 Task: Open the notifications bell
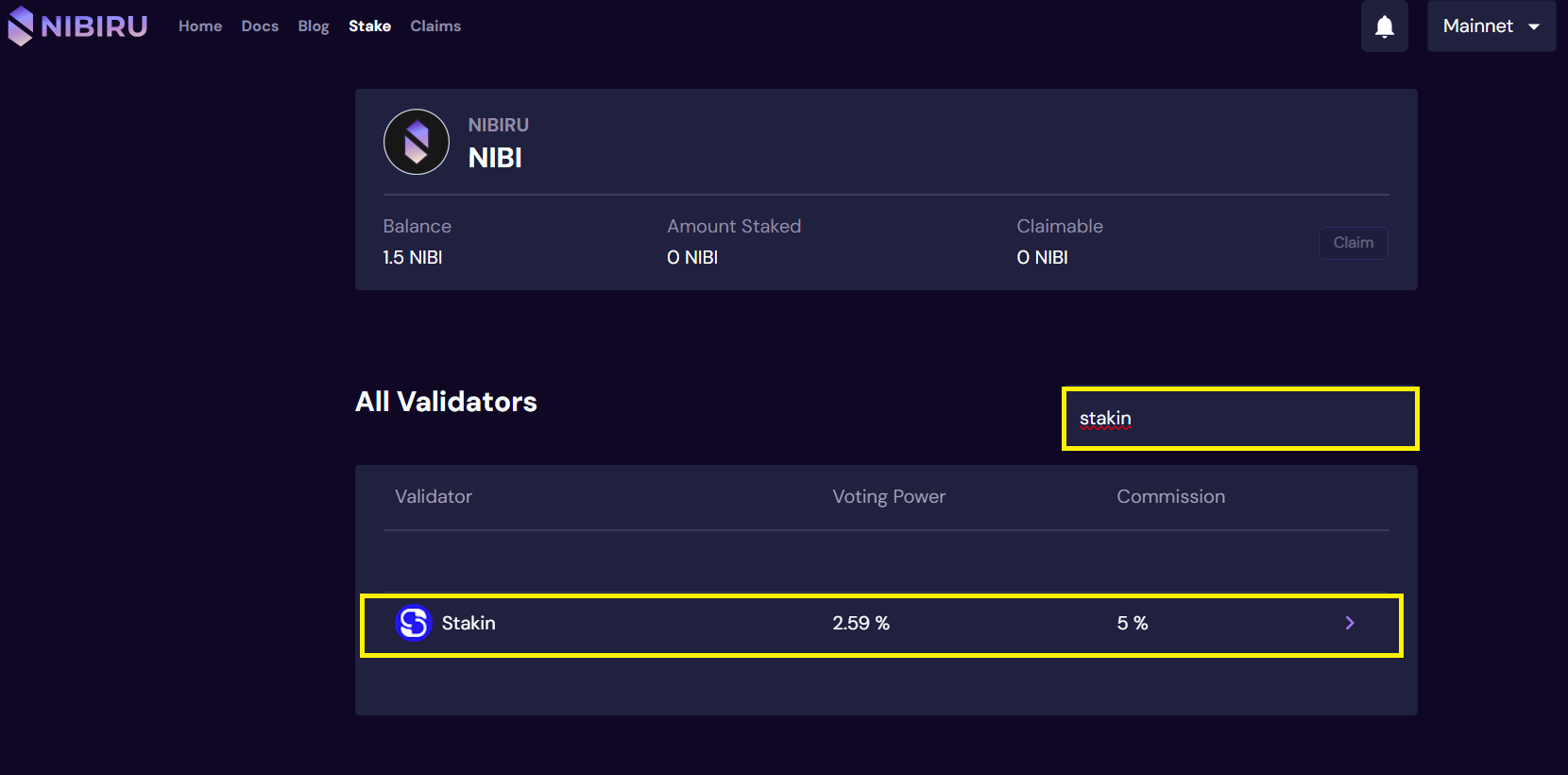[1385, 26]
